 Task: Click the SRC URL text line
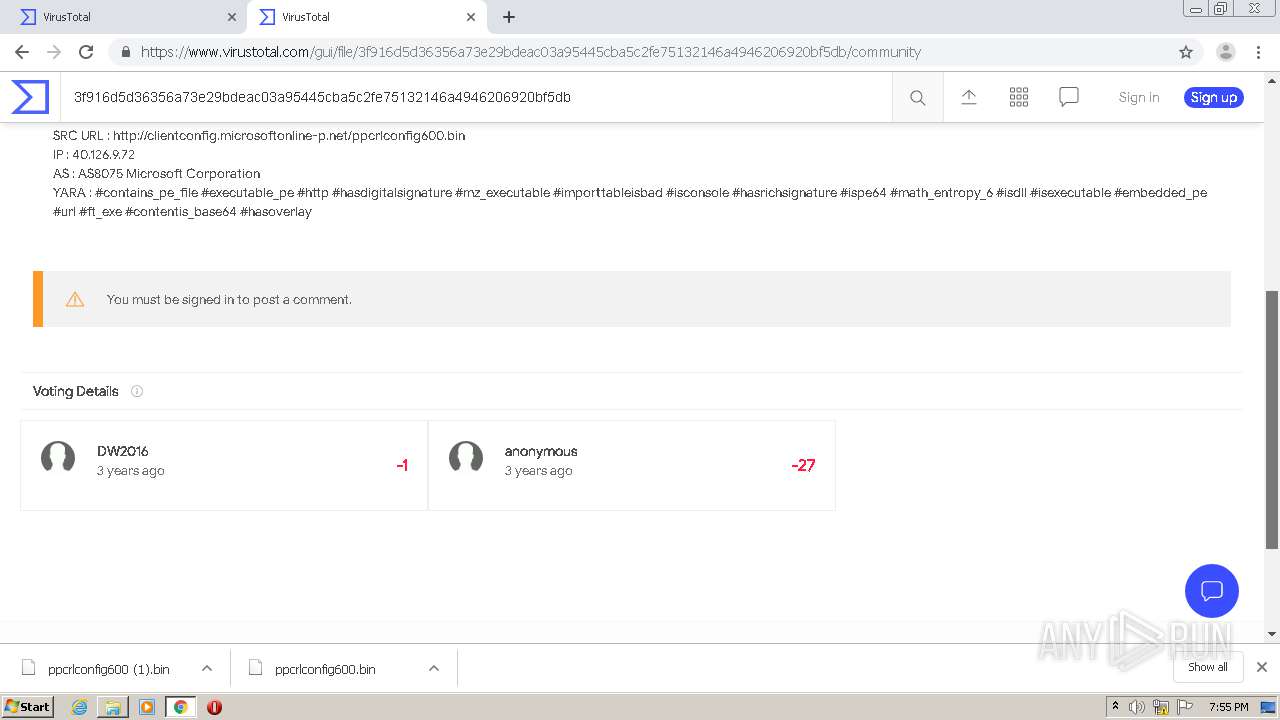[x=259, y=135]
